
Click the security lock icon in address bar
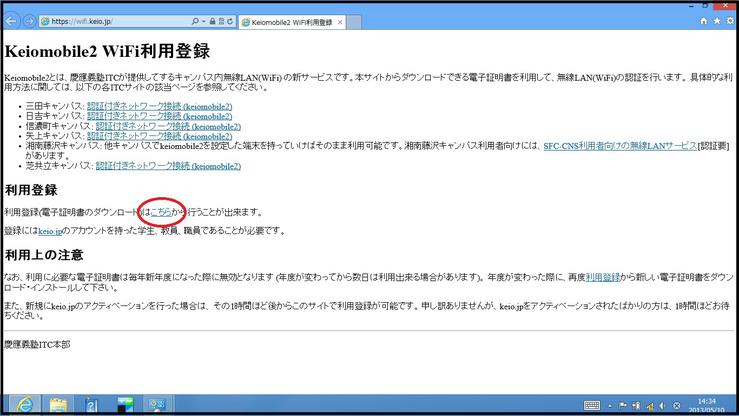coord(214,21)
